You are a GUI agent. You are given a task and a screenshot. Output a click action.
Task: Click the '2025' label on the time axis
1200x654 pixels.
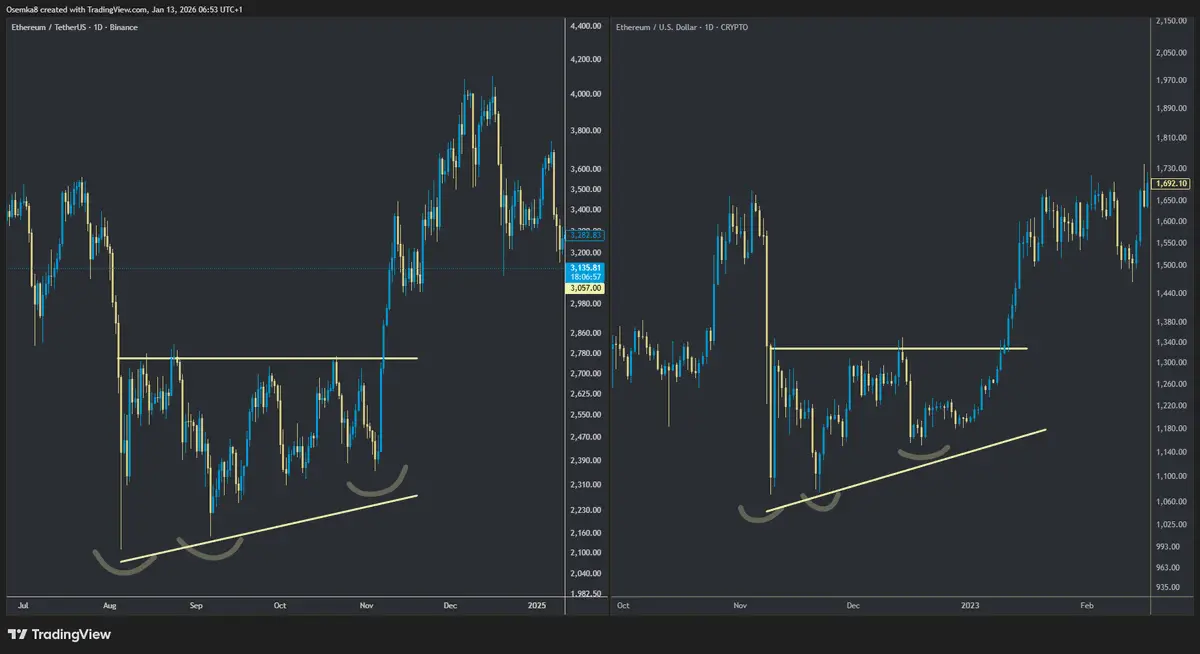(537, 606)
